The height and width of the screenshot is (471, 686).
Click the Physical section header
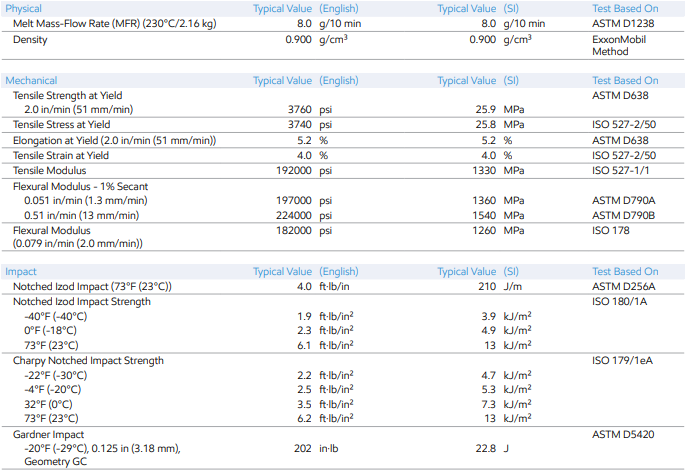tap(24, 8)
